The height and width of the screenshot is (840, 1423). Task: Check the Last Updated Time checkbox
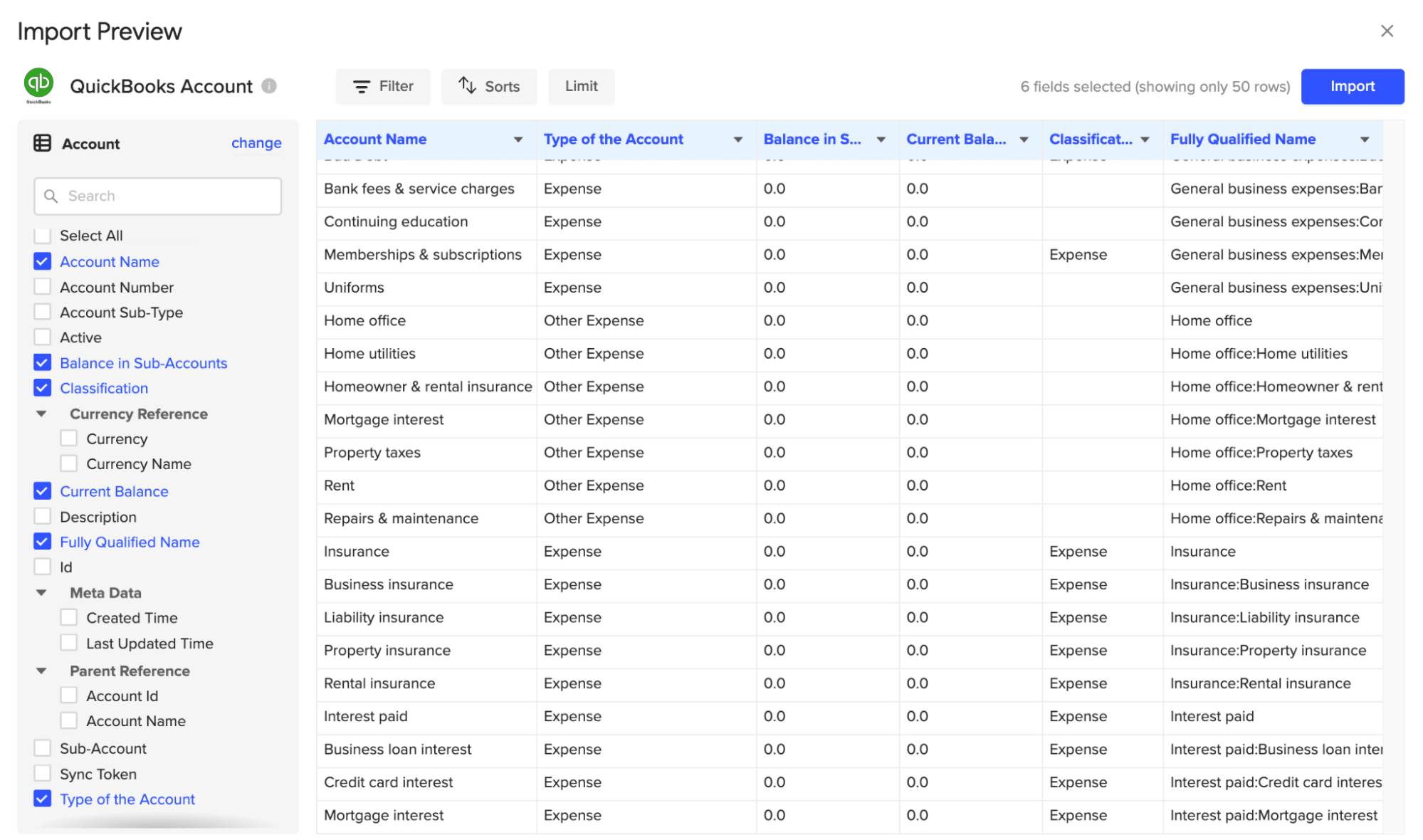coord(69,643)
